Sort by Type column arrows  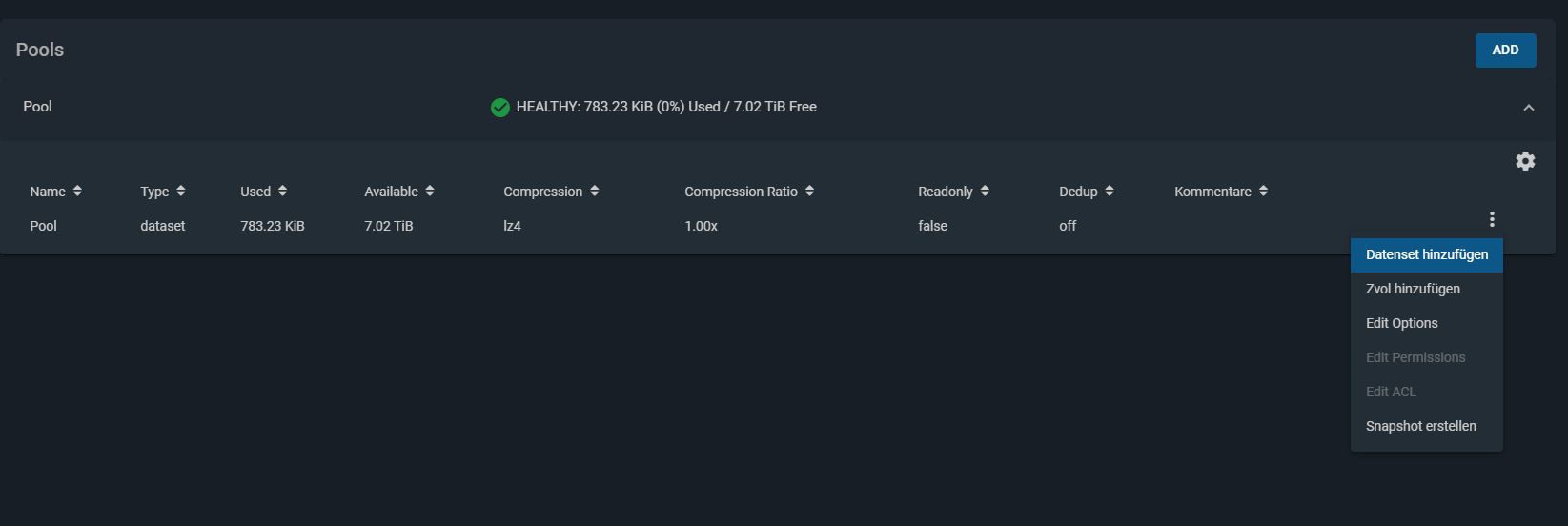180,191
